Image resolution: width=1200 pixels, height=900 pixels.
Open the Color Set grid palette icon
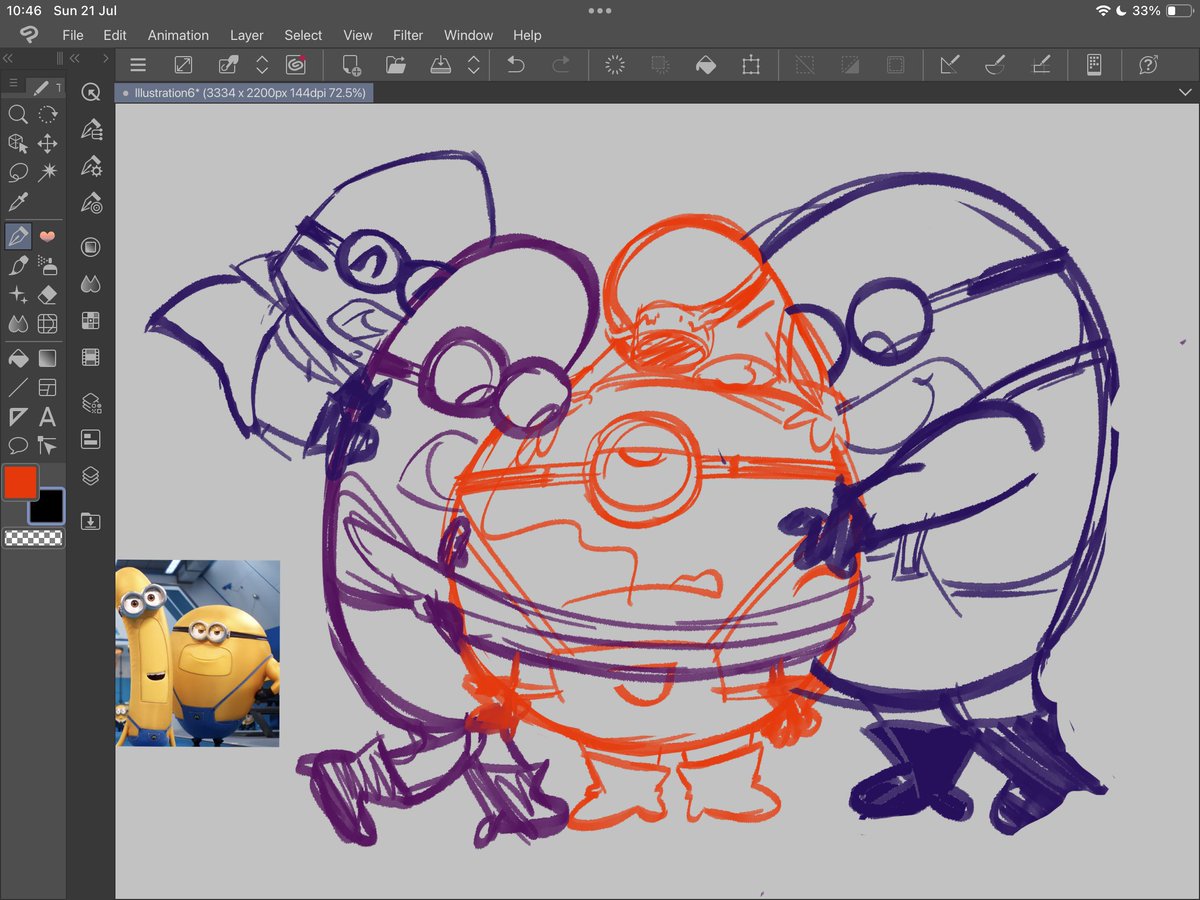(x=91, y=321)
